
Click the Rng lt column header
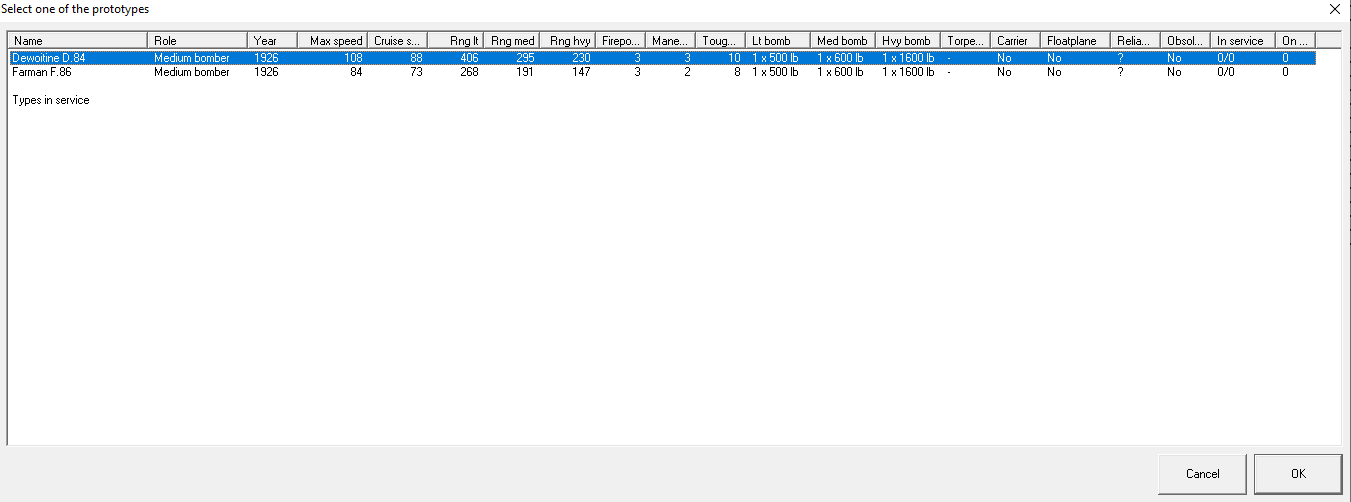455,41
